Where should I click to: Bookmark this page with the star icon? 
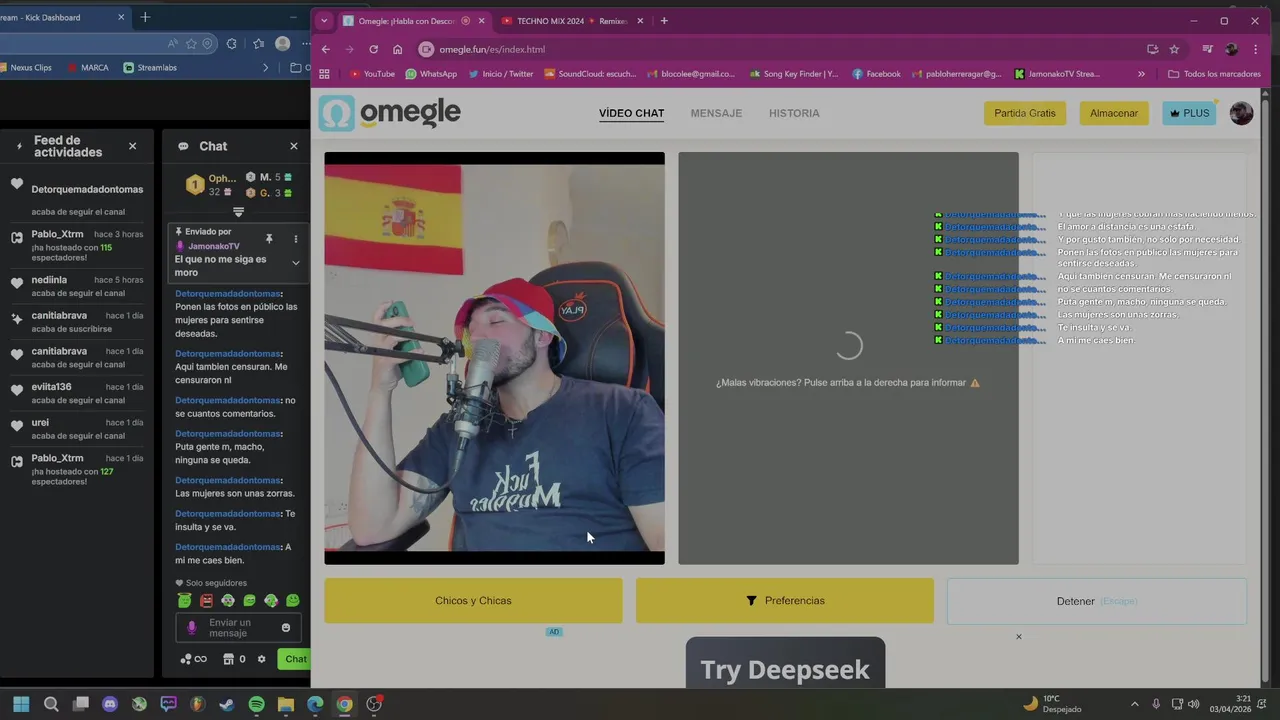point(1174,49)
